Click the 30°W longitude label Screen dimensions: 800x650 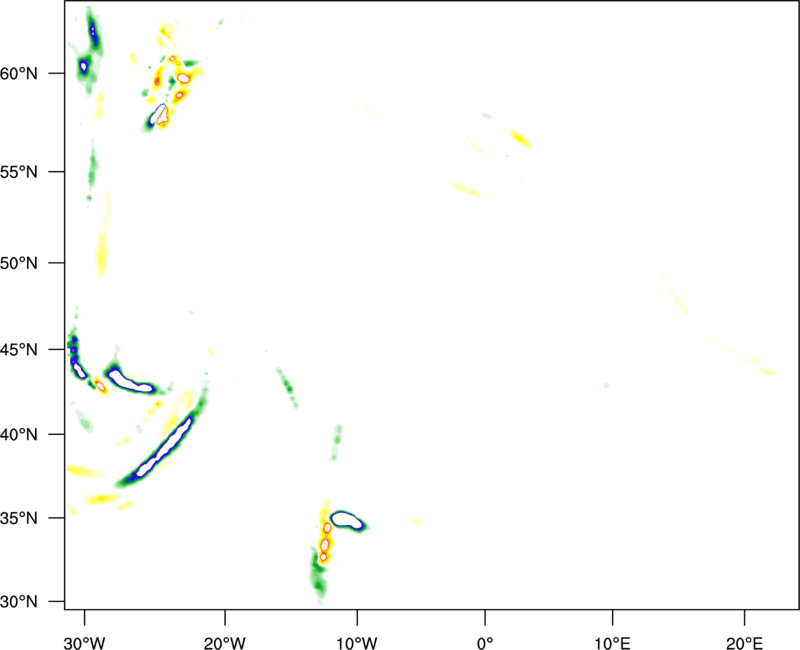pos(85,643)
